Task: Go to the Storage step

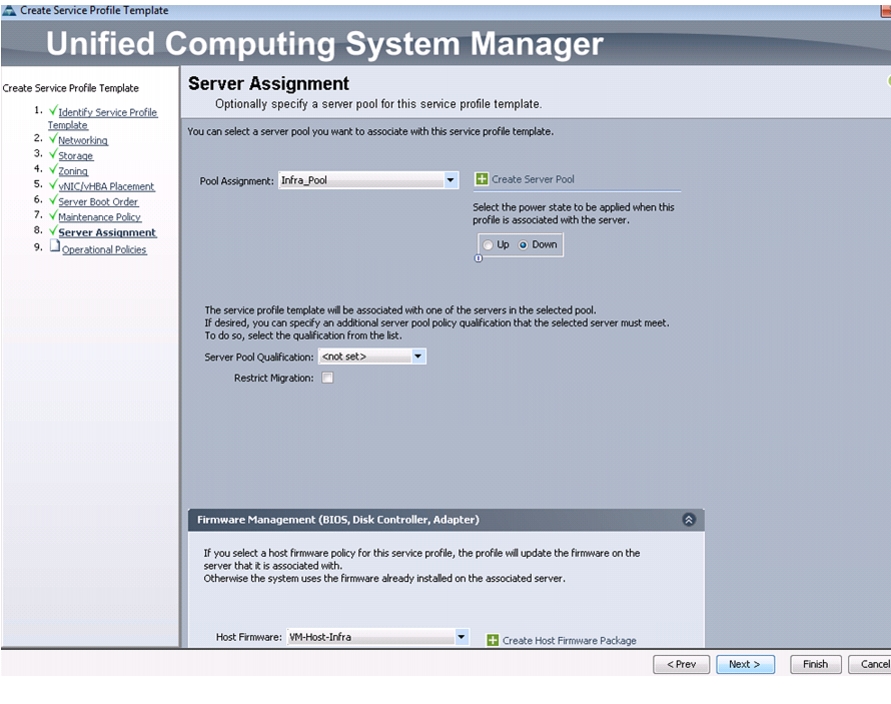Action: pos(76,155)
